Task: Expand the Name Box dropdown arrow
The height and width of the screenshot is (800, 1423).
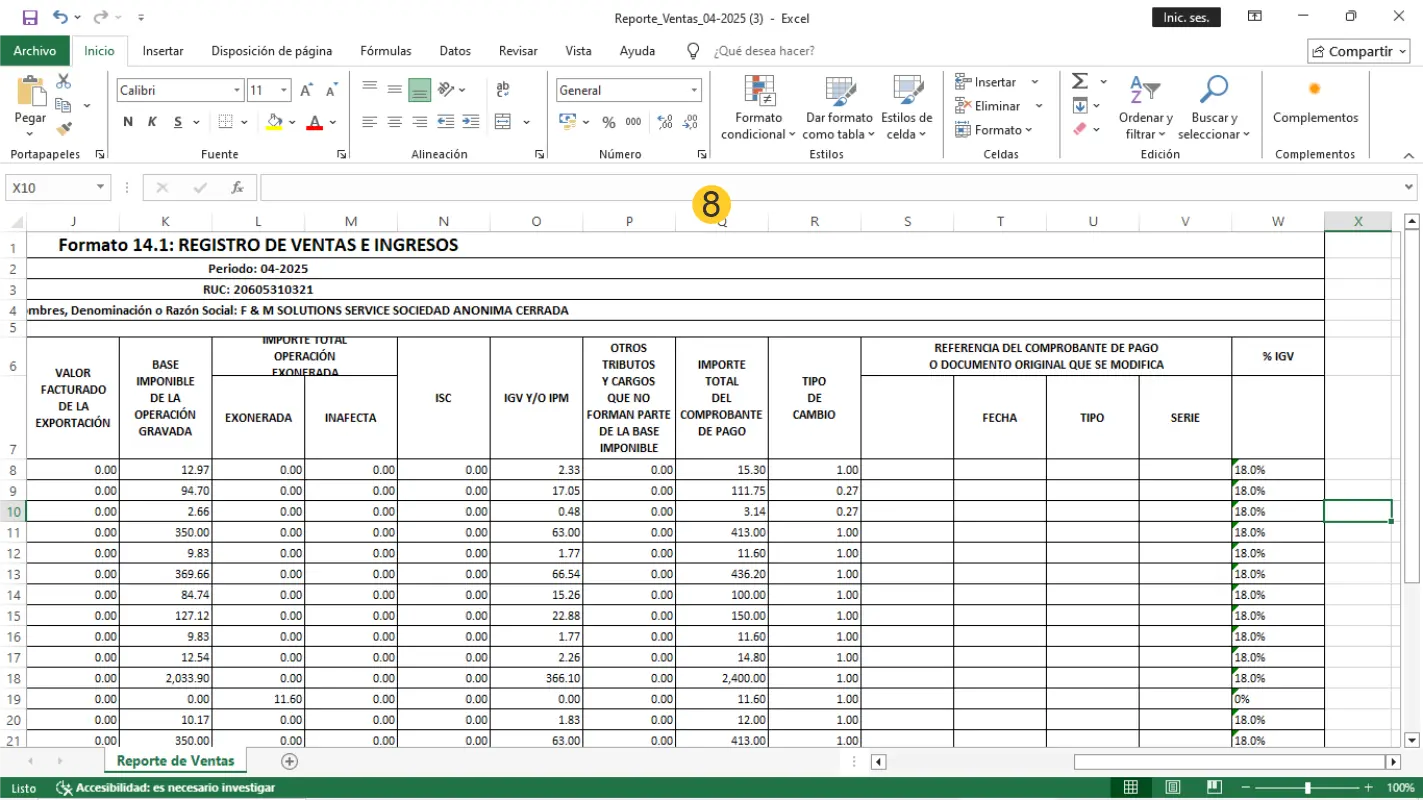Action: coord(100,187)
